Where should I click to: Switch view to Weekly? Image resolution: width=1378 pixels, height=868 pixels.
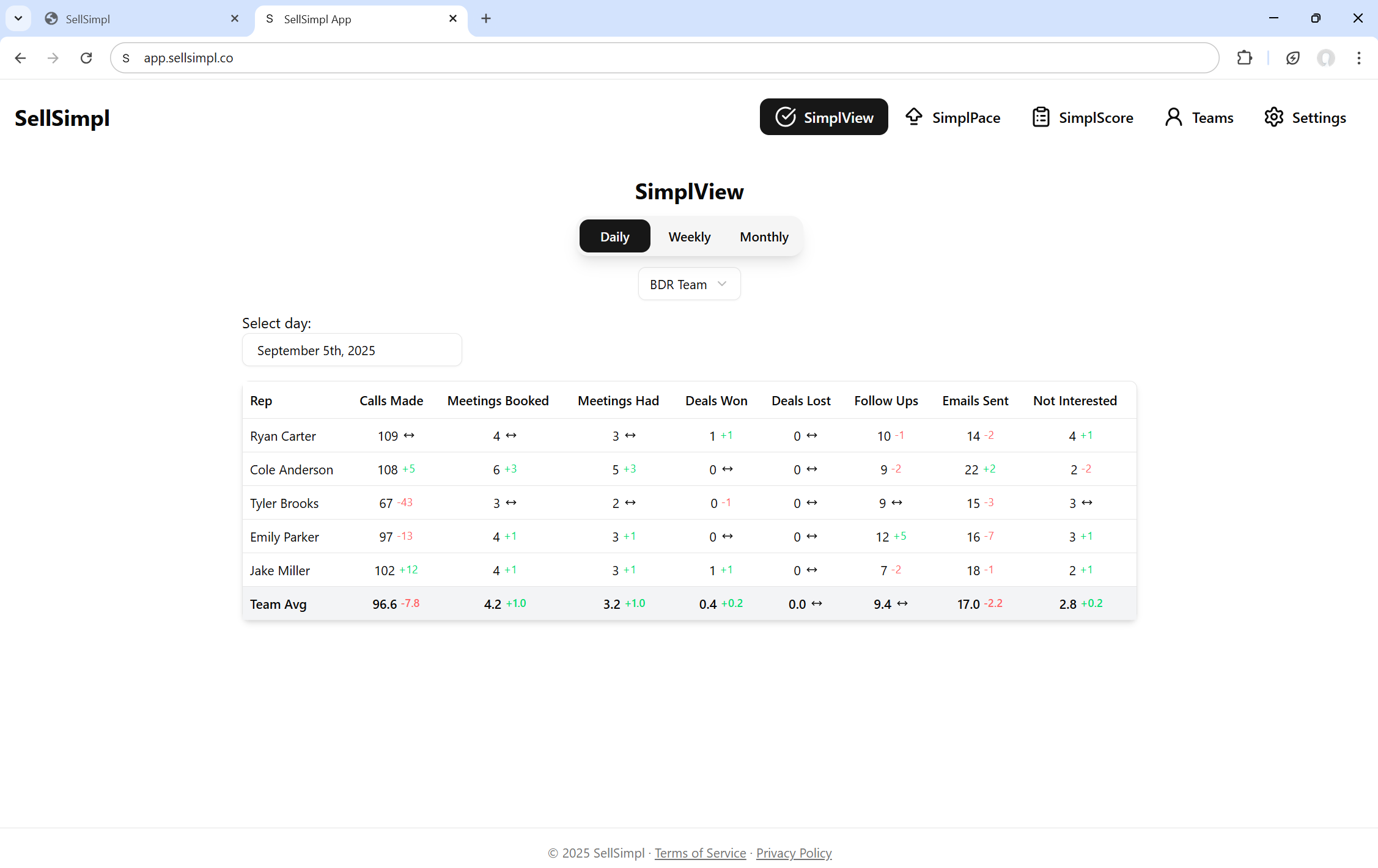coord(689,237)
